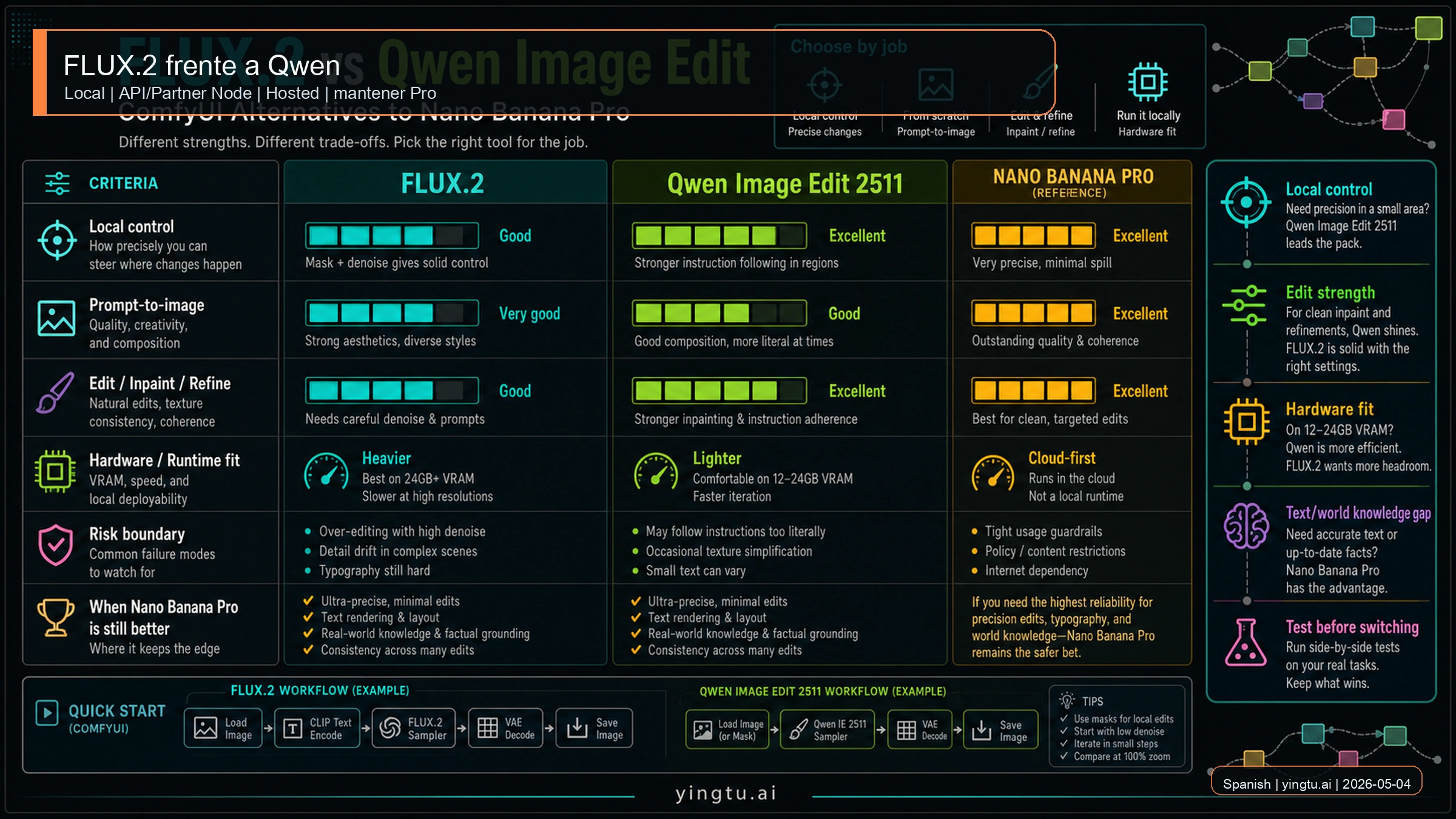The width and height of the screenshot is (1456, 819).
Task: Click the Nano Banana Edit / Inpaint Excellent rating bar
Action: [x=1033, y=391]
